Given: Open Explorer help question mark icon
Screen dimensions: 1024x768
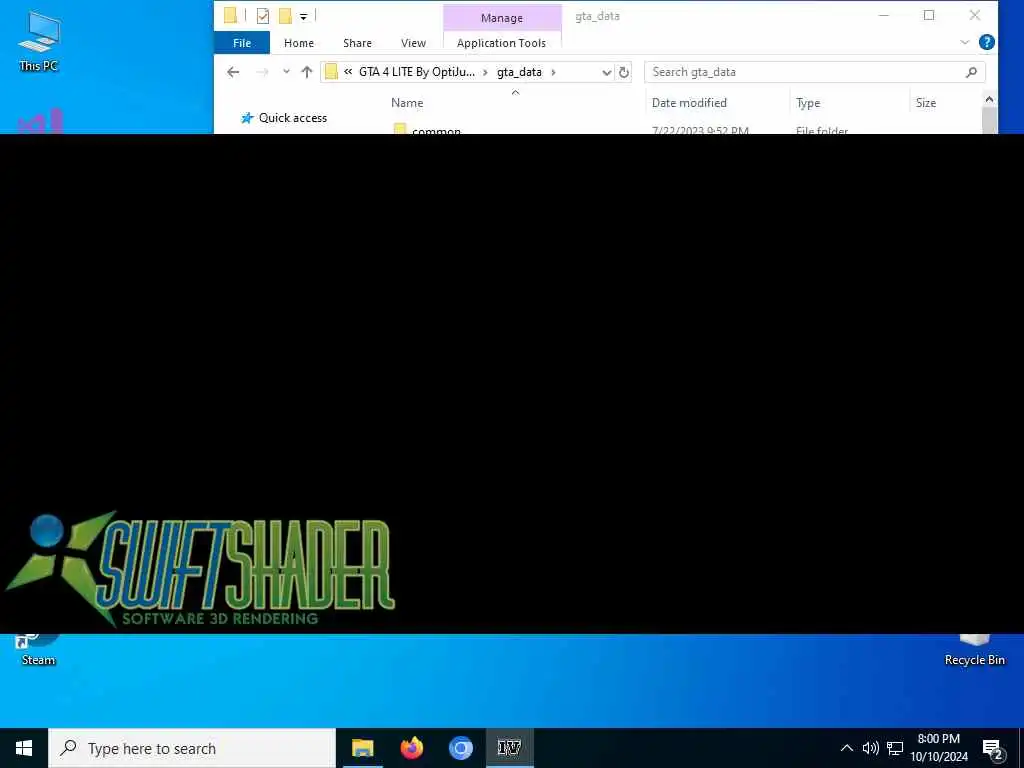Looking at the screenshot, I should 987,42.
